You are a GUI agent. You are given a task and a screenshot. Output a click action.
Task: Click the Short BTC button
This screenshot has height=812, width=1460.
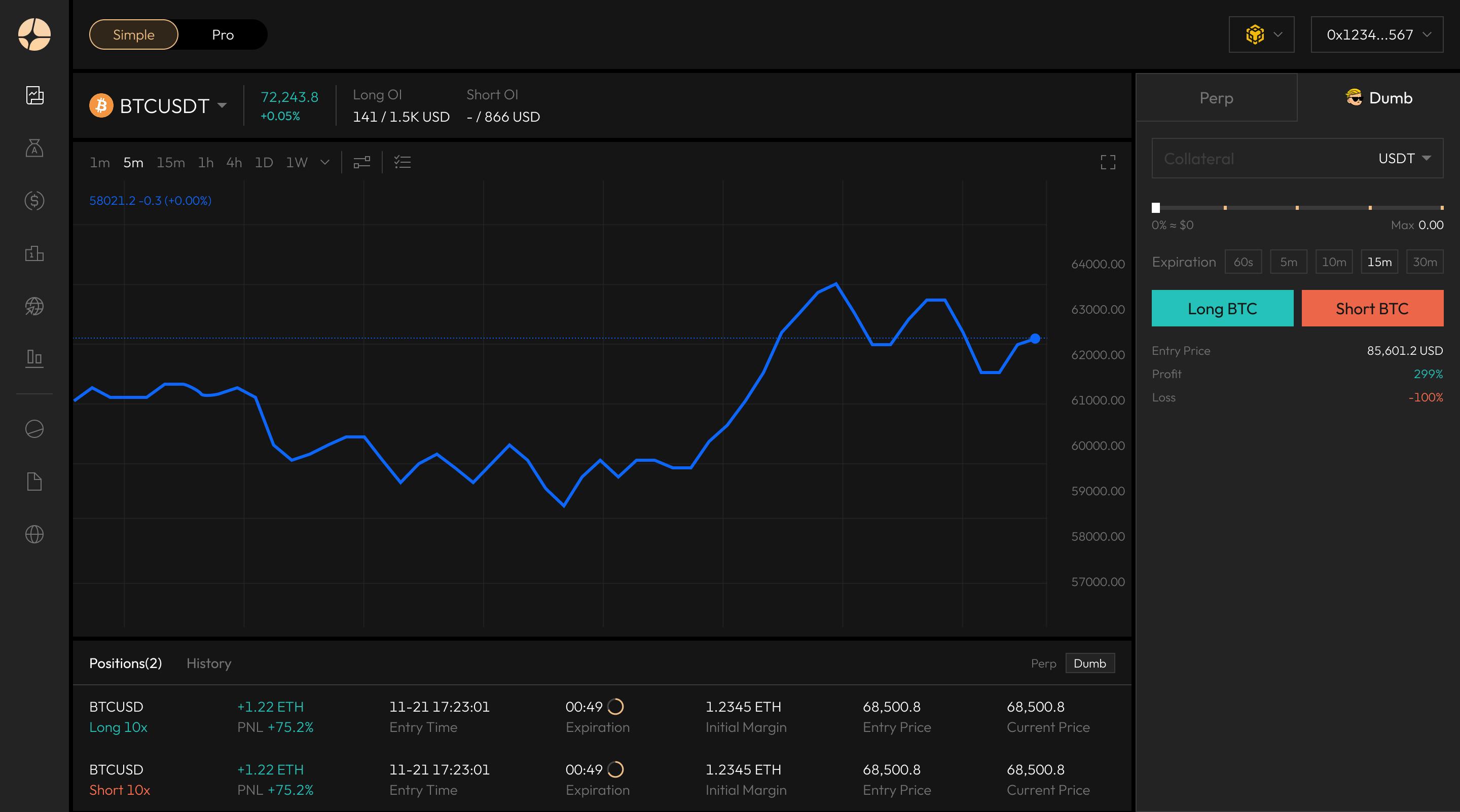(x=1372, y=308)
